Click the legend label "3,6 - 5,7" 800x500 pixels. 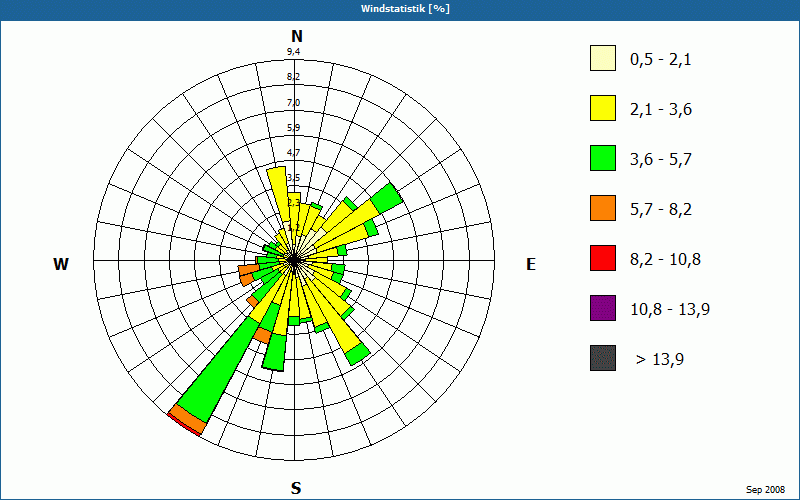tap(661, 160)
